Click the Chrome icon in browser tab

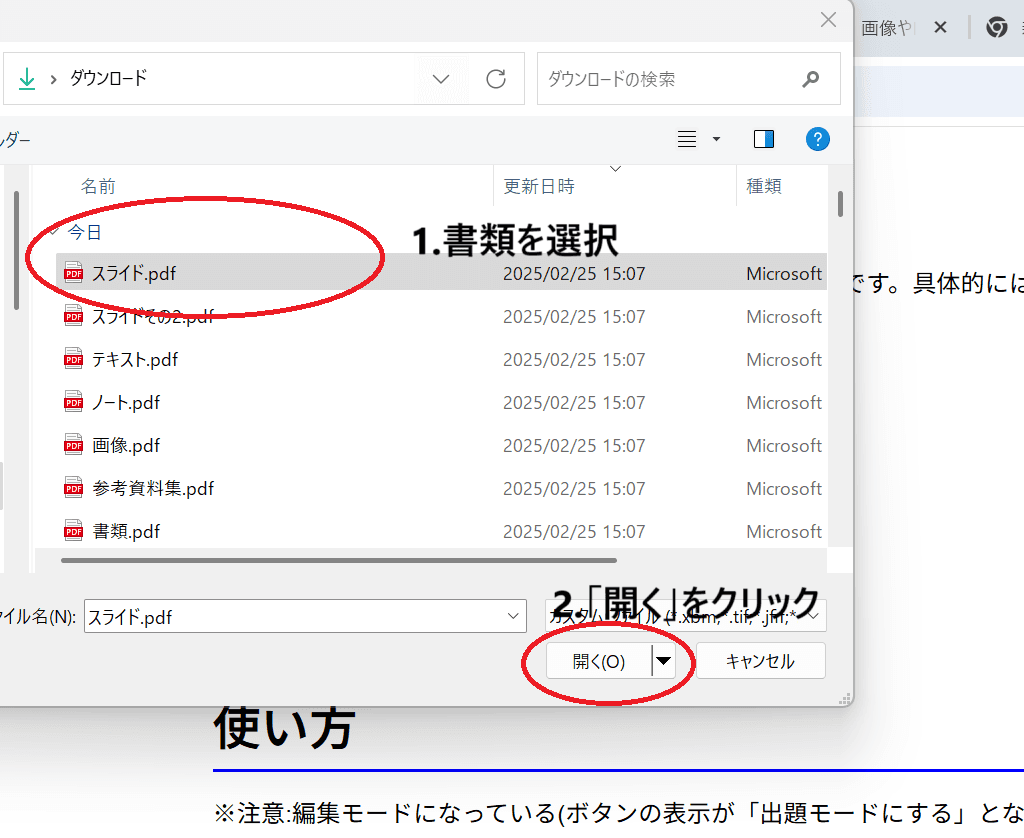pos(997,27)
